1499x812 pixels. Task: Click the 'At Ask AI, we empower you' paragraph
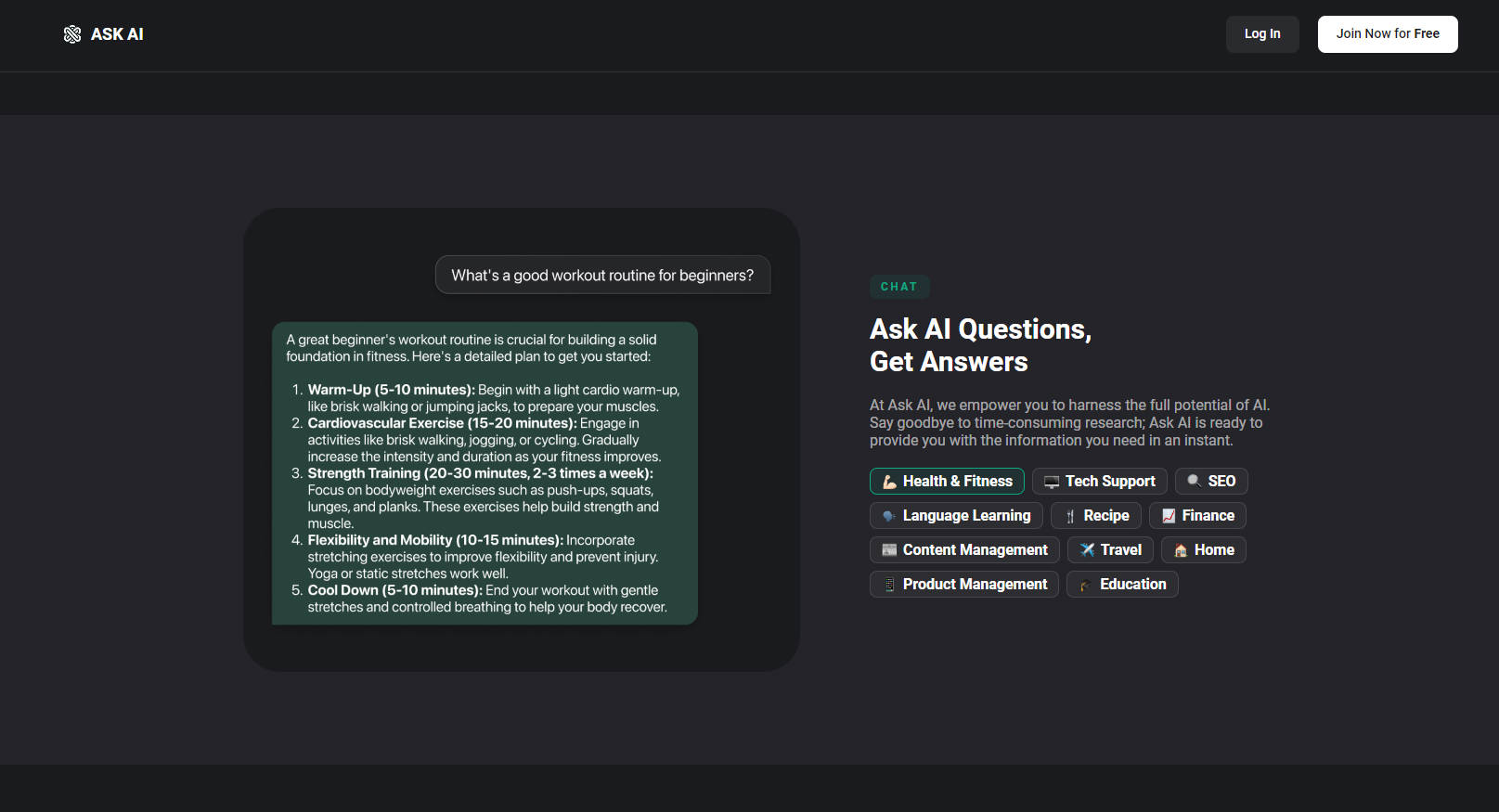pos(1069,423)
